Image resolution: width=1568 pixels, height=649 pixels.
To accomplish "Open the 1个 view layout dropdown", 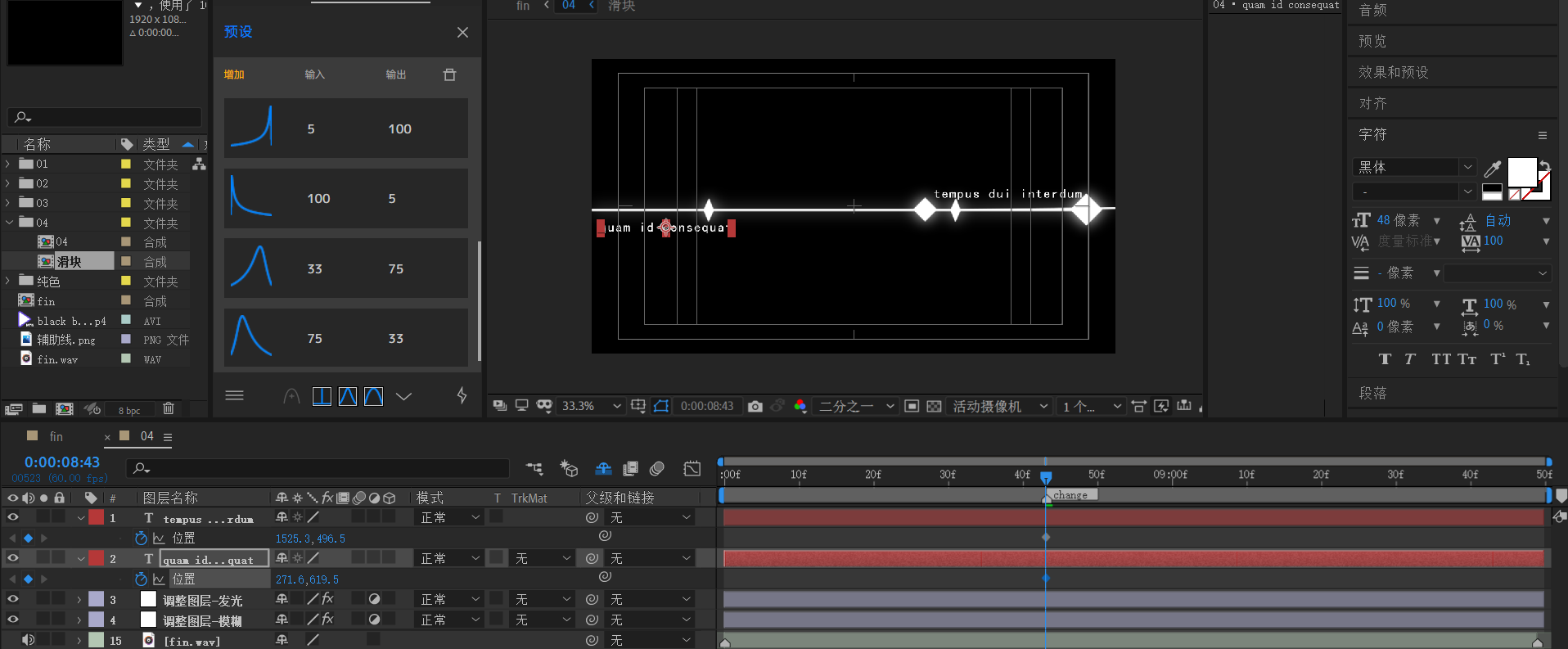I will [1092, 406].
